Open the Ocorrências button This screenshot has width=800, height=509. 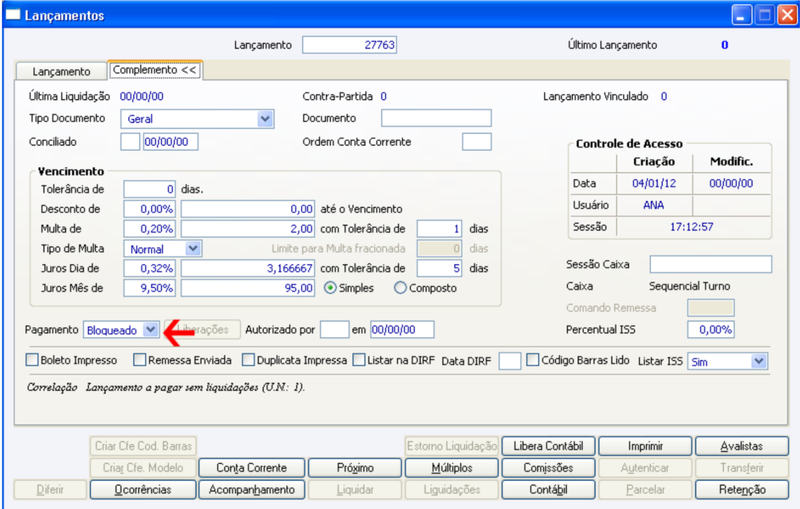click(143, 490)
